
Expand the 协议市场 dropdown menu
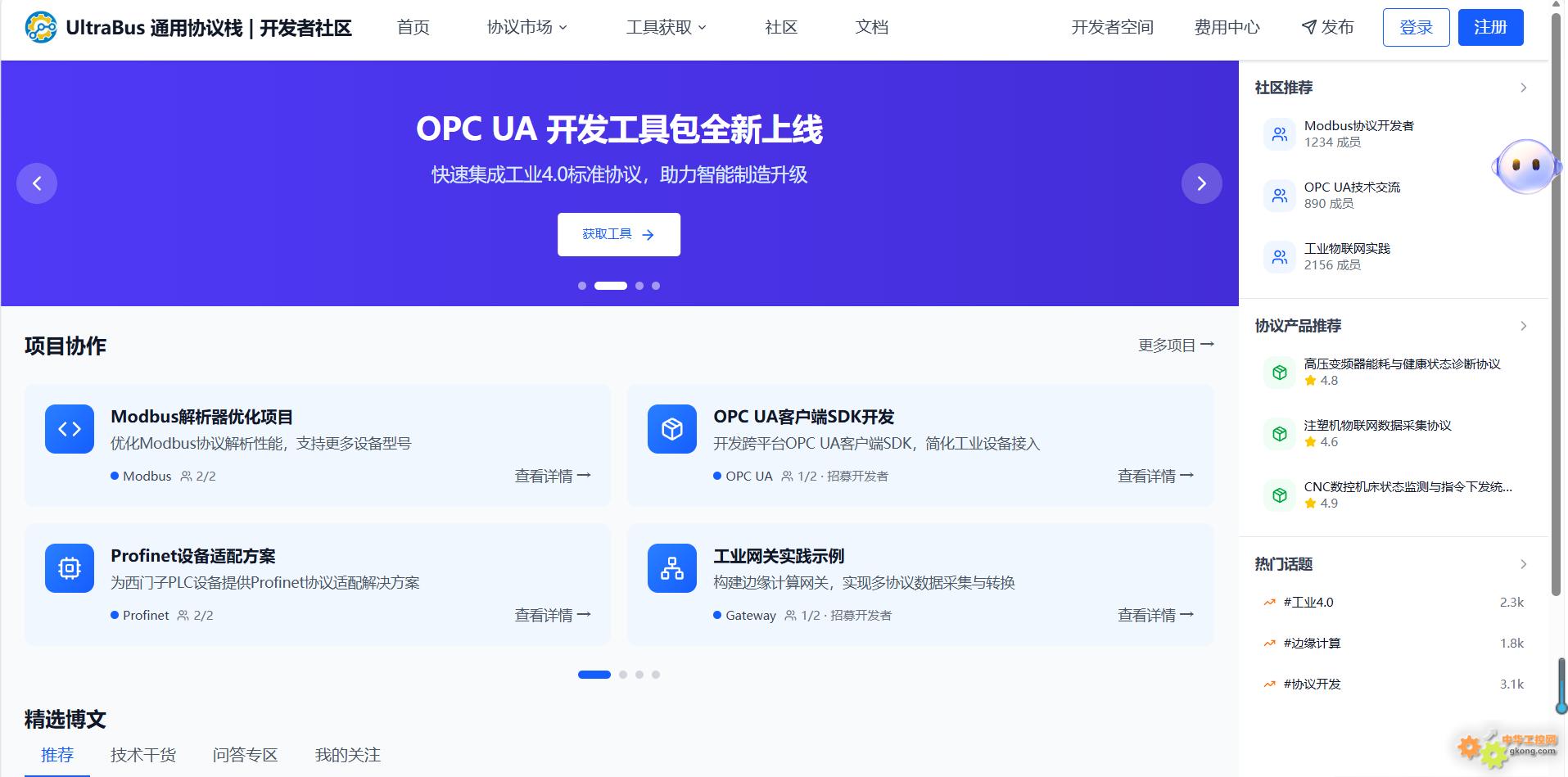click(527, 28)
